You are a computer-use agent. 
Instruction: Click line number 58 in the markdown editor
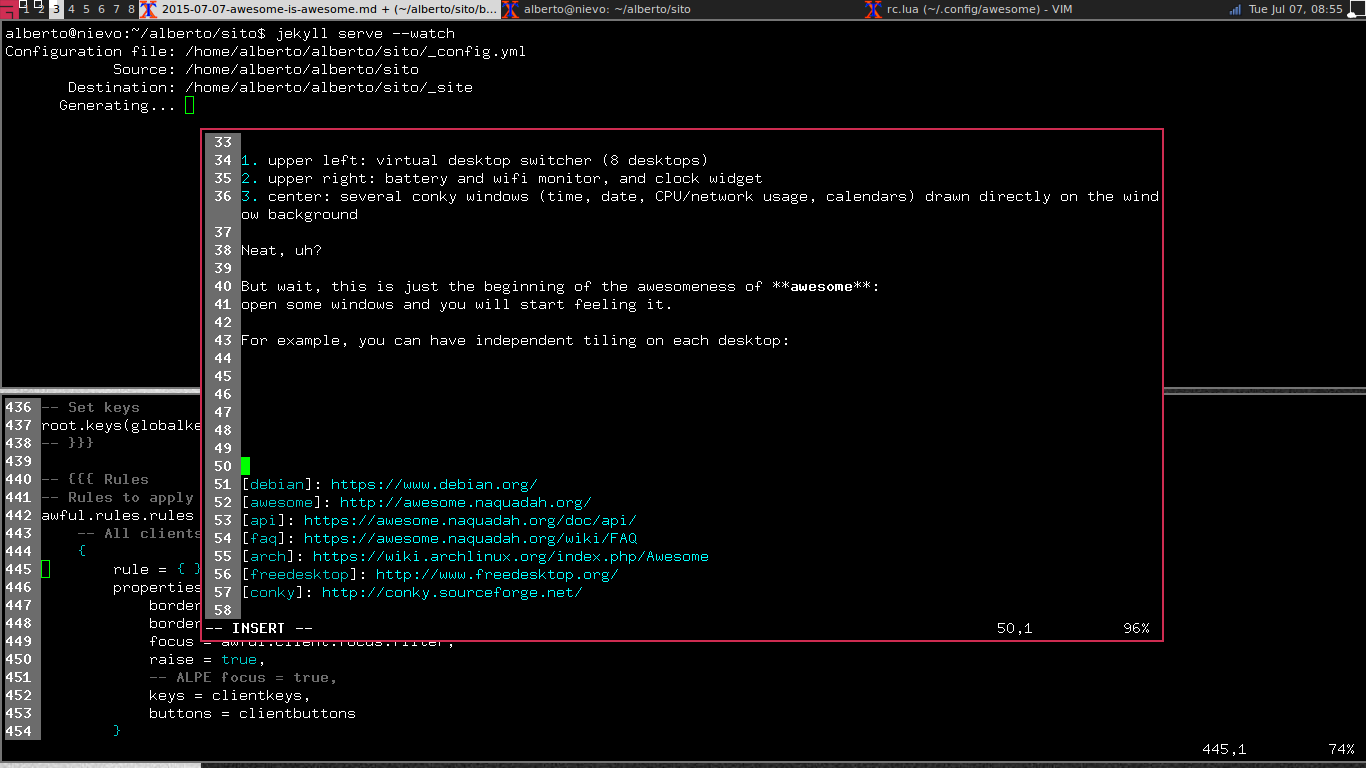222,610
